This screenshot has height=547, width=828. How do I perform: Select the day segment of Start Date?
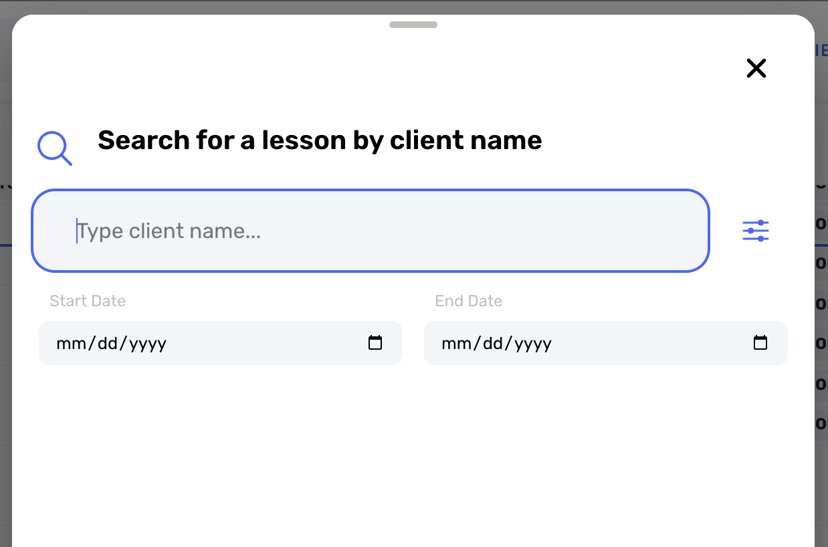click(x=108, y=343)
